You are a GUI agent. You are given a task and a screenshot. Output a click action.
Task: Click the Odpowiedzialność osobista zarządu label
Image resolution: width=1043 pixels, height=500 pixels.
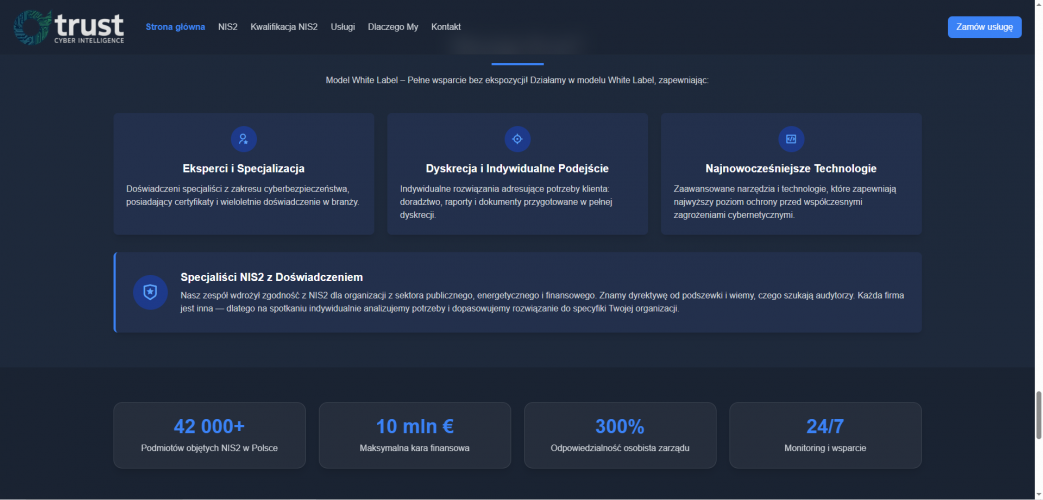[620, 448]
